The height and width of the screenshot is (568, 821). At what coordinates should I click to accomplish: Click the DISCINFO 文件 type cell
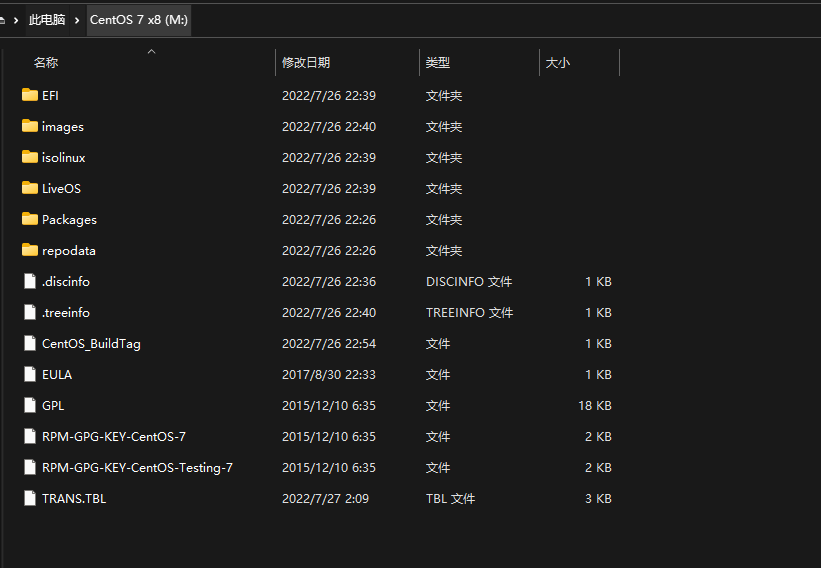coord(469,282)
